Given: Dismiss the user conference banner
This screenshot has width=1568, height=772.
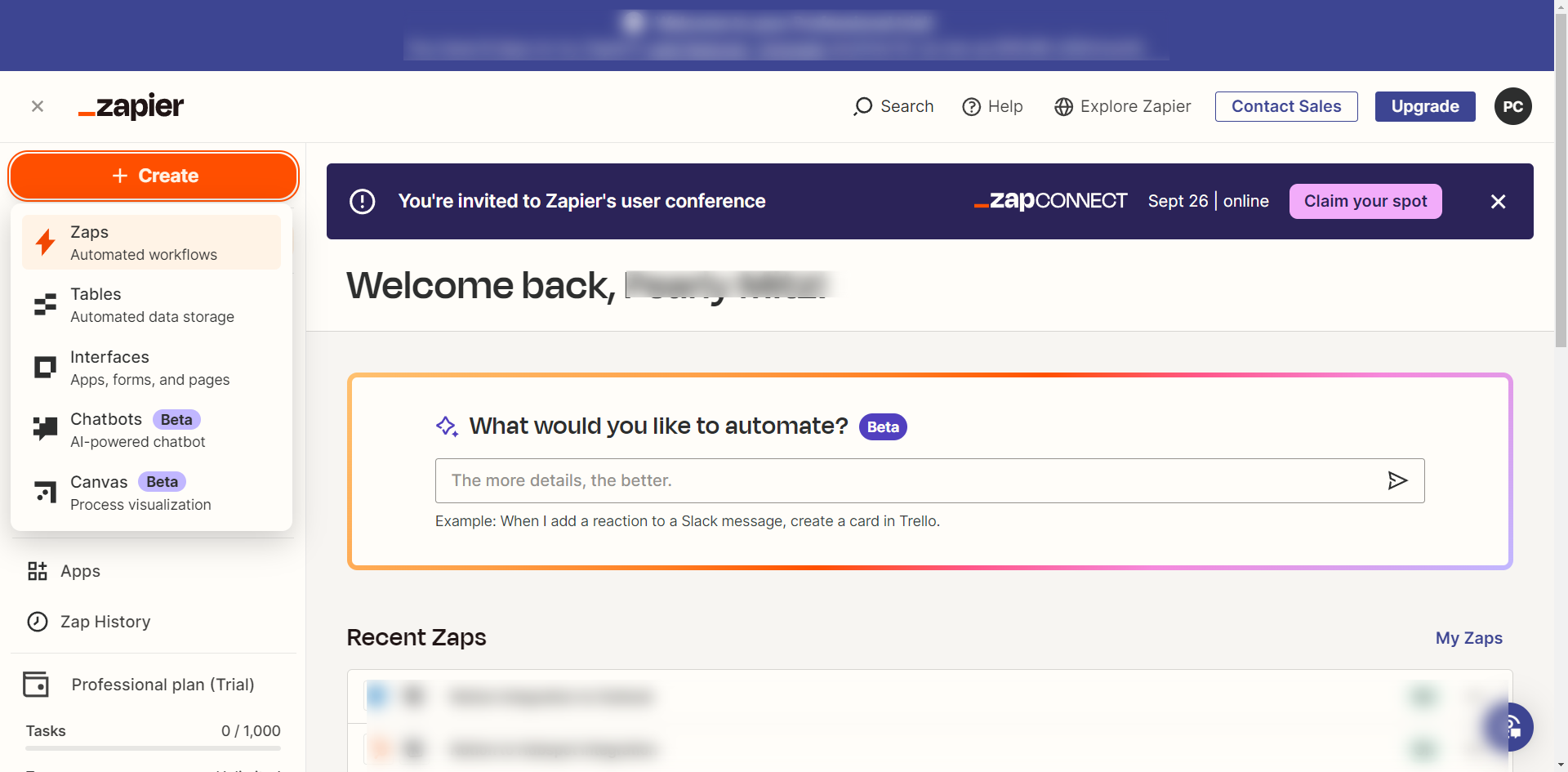Looking at the screenshot, I should [x=1498, y=202].
